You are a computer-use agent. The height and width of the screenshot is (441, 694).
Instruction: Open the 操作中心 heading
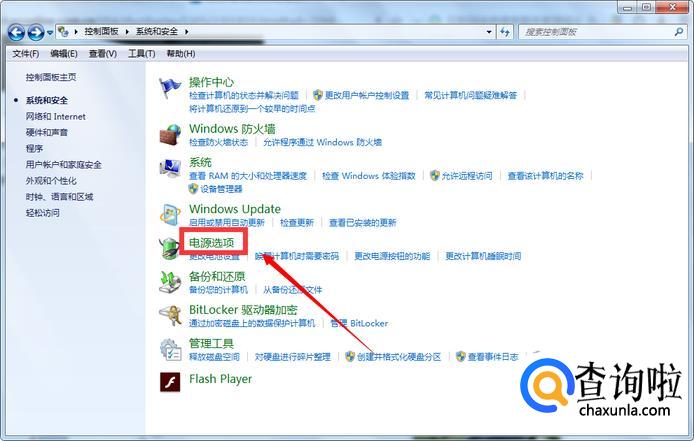click(212, 82)
